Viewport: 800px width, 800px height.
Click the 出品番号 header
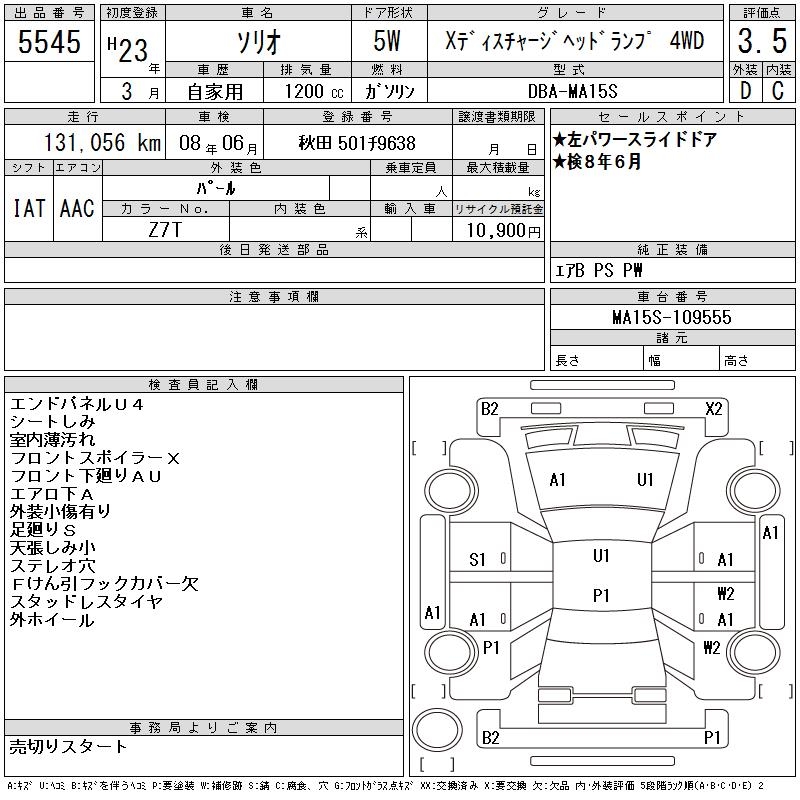[x=49, y=13]
